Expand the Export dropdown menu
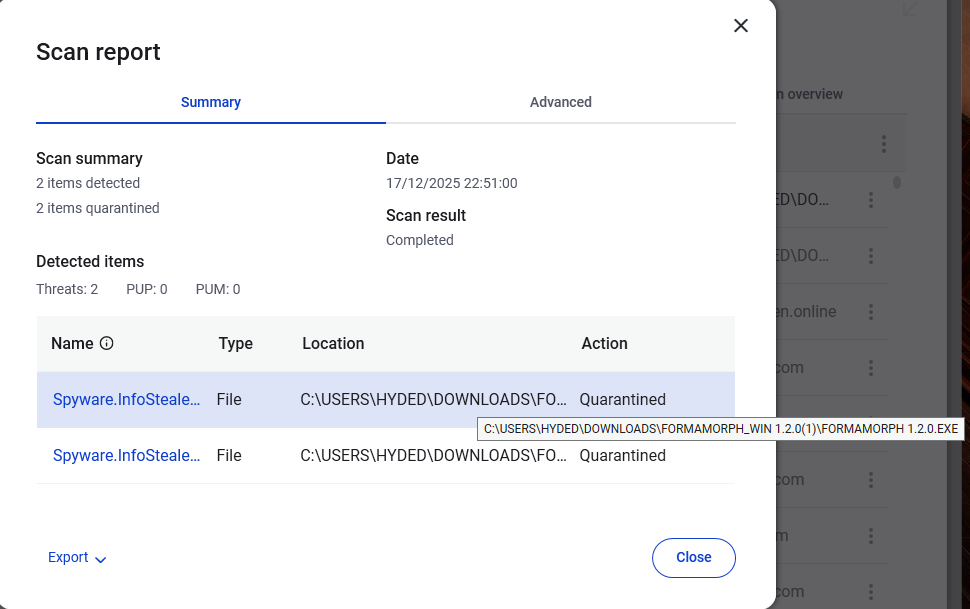Viewport: 970px width, 609px height. pos(77,558)
